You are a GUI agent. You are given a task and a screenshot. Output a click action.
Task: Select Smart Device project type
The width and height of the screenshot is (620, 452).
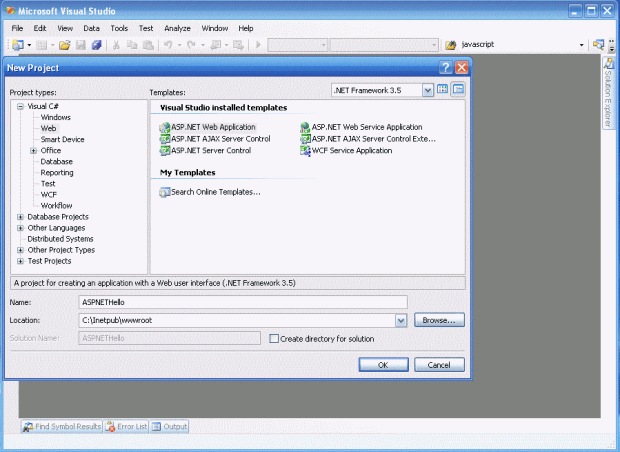[62, 140]
